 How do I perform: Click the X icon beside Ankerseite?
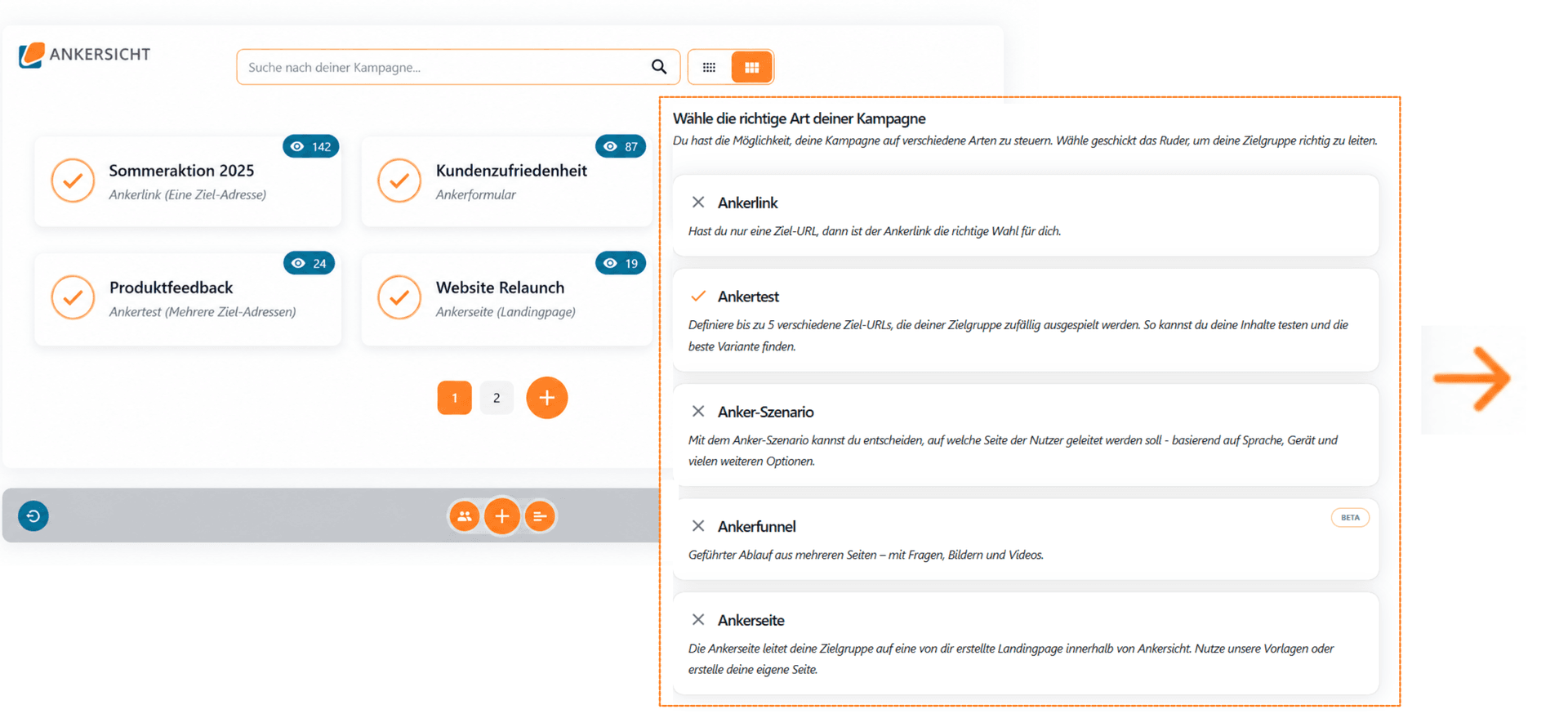(x=698, y=620)
